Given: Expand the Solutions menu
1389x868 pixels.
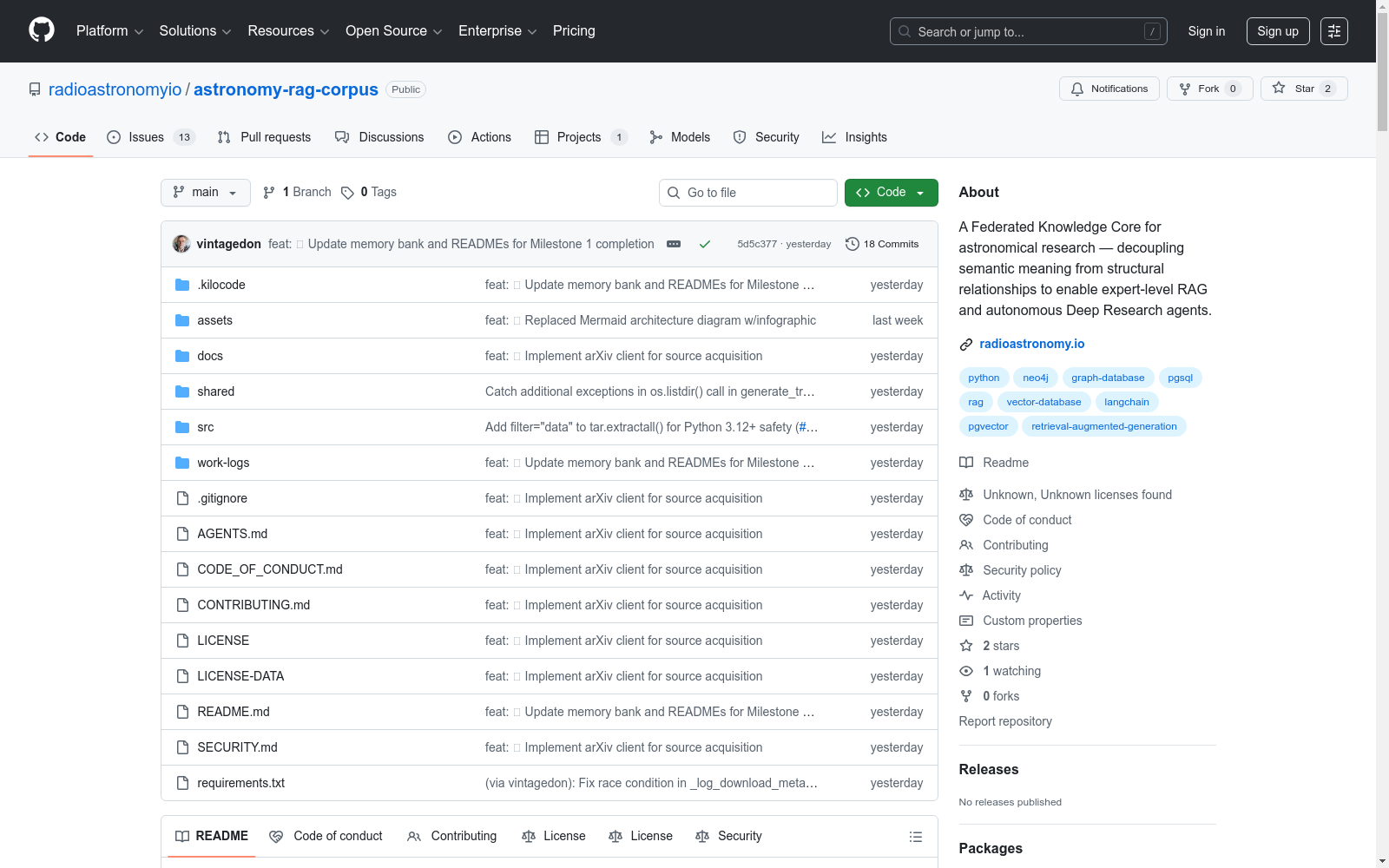Looking at the screenshot, I should coord(195,31).
